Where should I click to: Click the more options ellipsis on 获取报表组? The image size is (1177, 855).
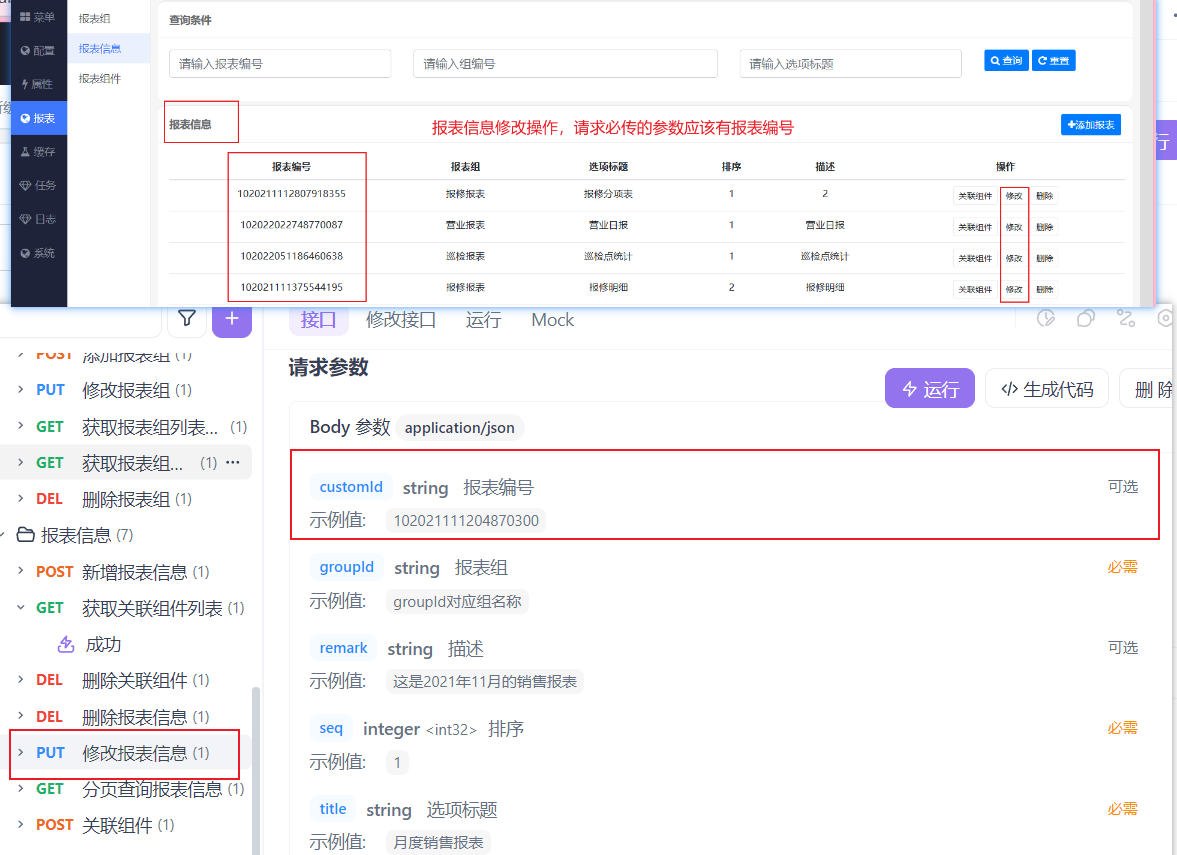[233, 462]
